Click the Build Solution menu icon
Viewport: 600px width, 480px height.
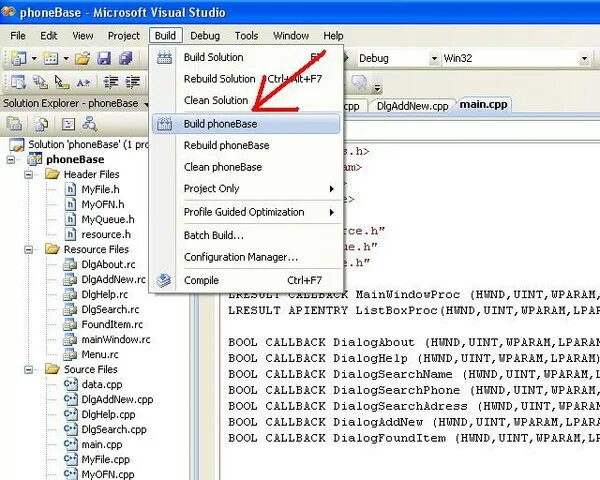click(x=165, y=58)
